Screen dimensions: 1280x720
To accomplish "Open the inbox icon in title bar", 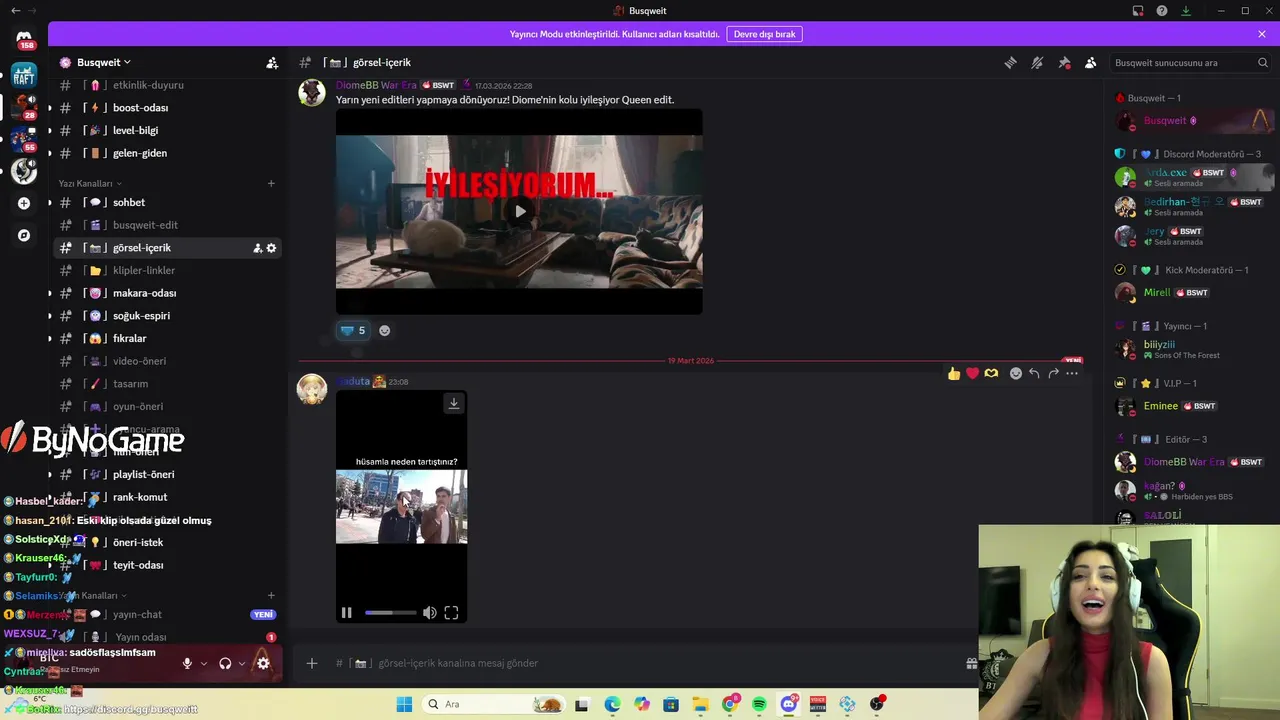I will (x=1138, y=11).
